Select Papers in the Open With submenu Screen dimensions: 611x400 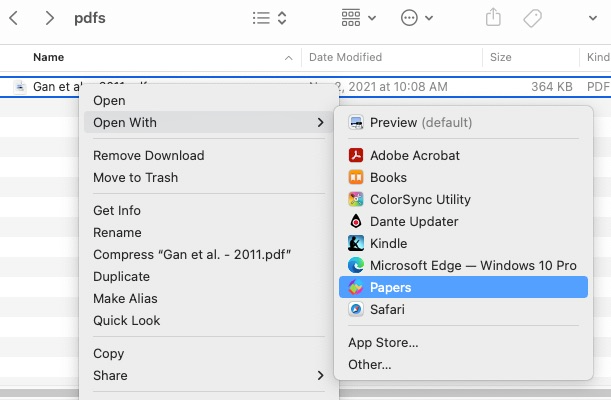(390, 287)
